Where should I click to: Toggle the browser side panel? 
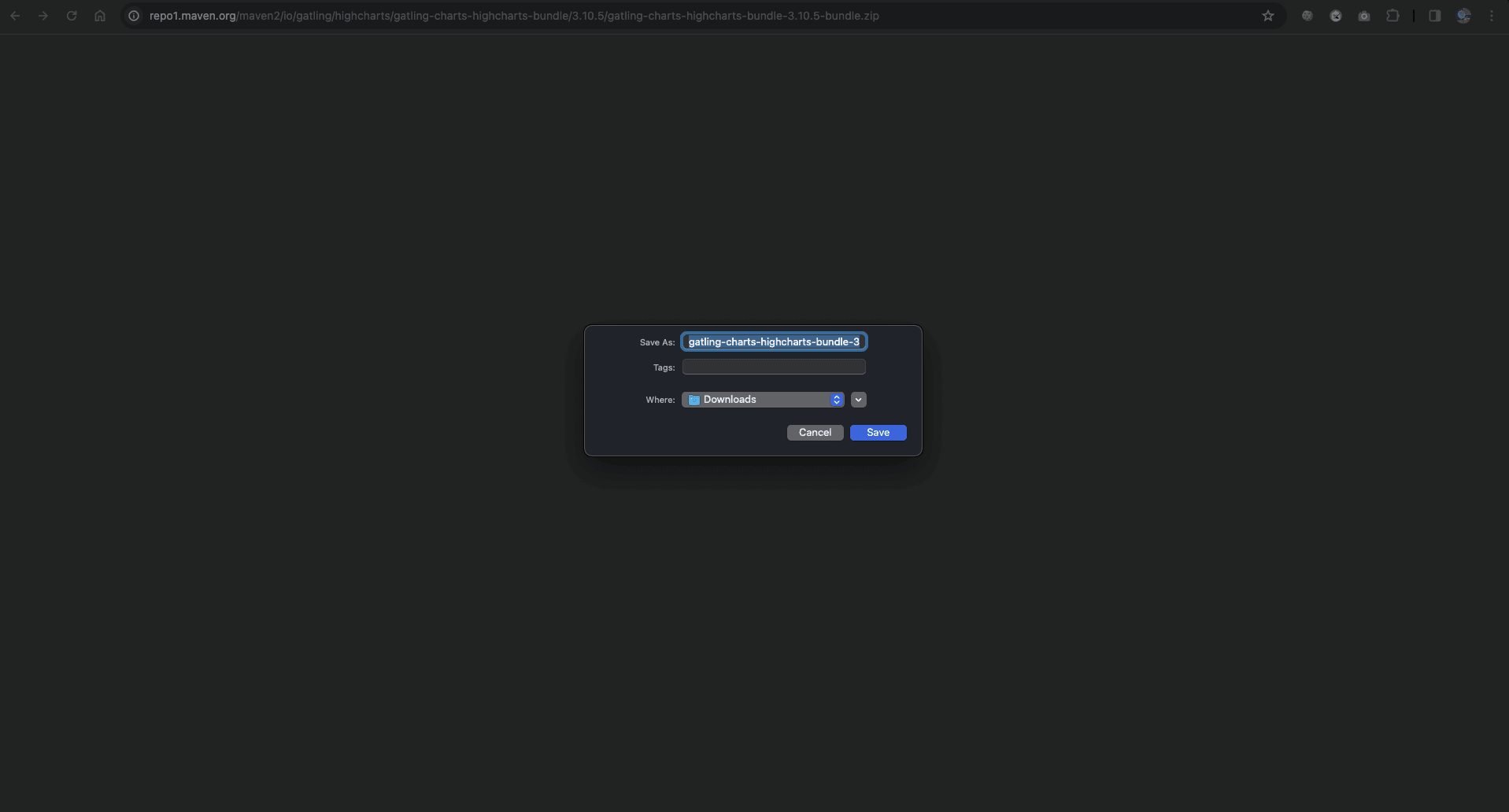[1435, 16]
